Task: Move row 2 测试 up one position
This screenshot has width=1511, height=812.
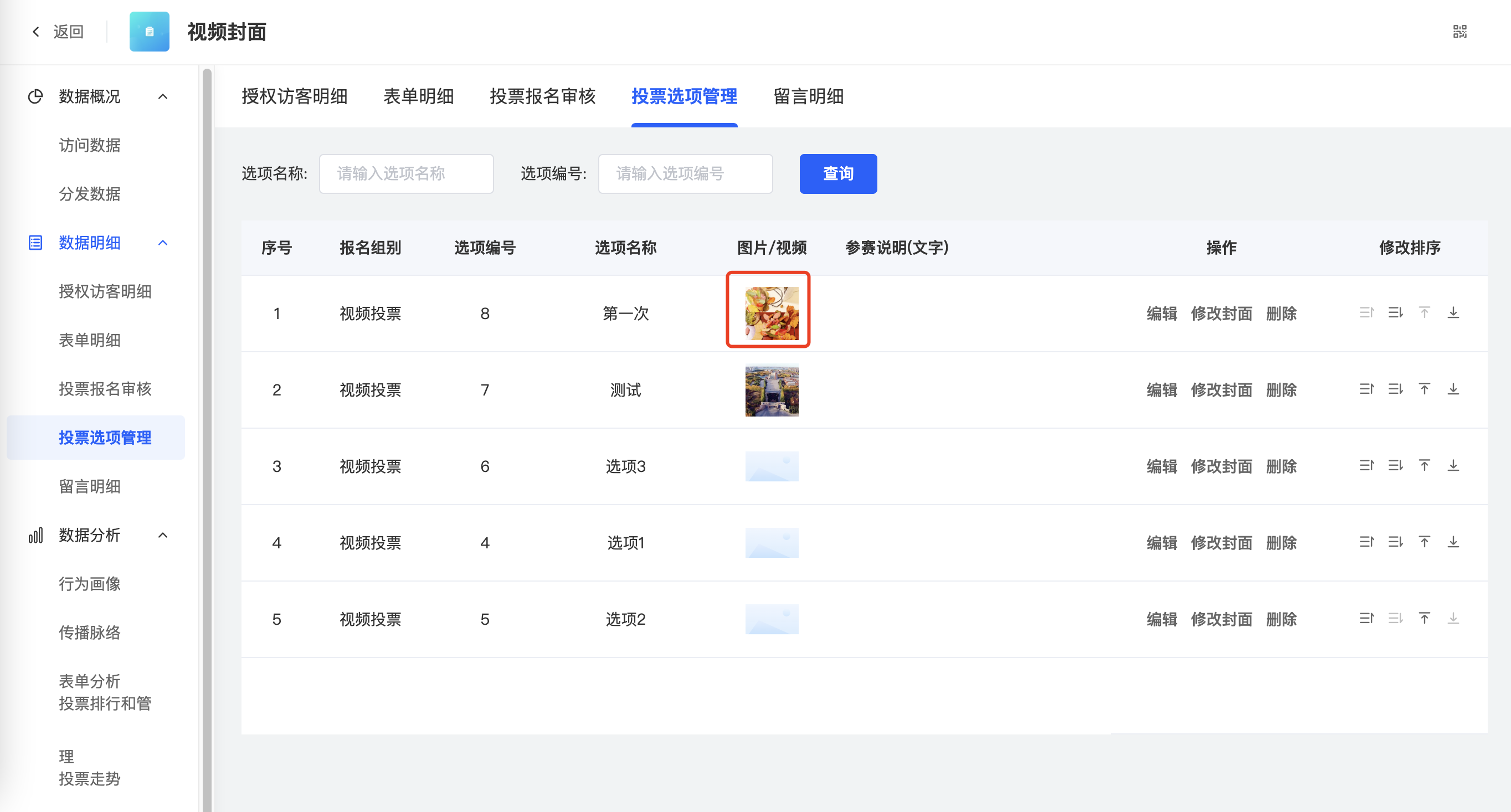Action: [1366, 389]
